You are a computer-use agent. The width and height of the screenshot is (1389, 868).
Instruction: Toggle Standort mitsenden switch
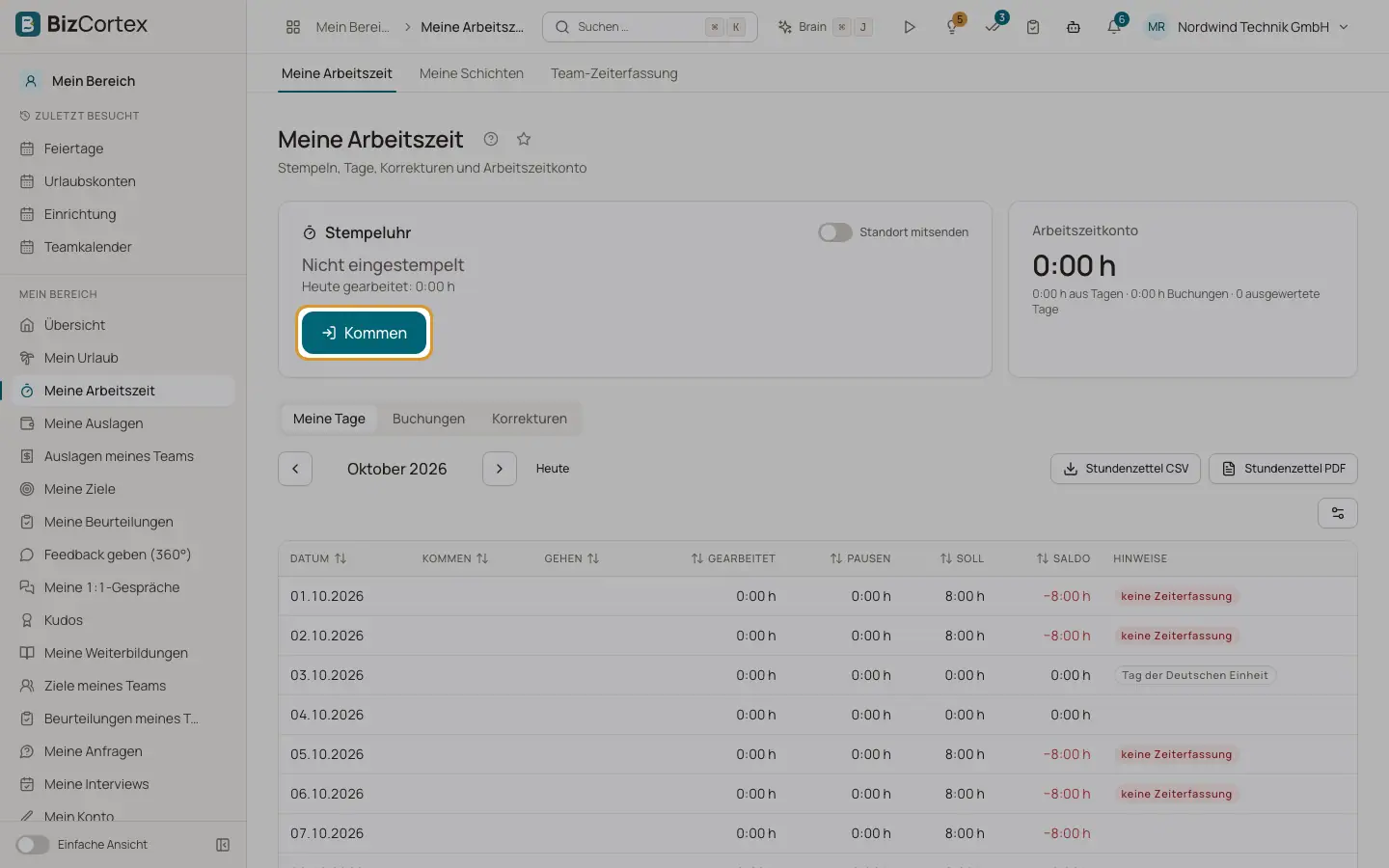tap(835, 232)
